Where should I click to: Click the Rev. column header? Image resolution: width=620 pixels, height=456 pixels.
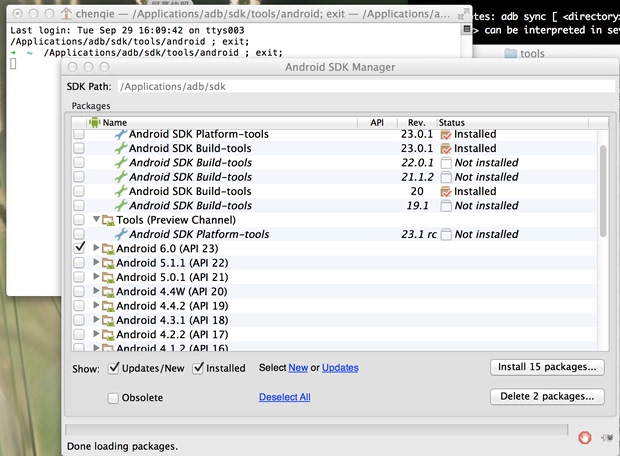coord(417,122)
